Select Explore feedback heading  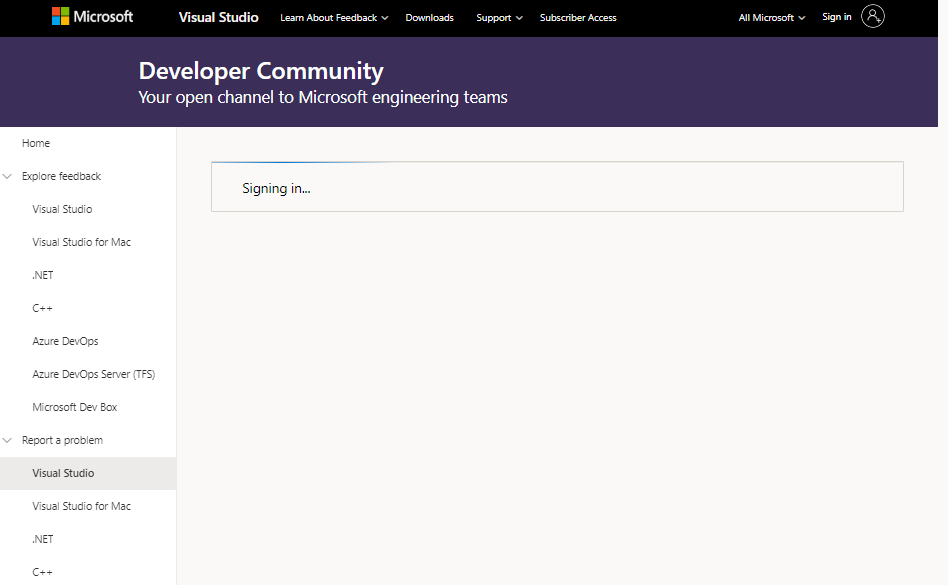coord(61,176)
